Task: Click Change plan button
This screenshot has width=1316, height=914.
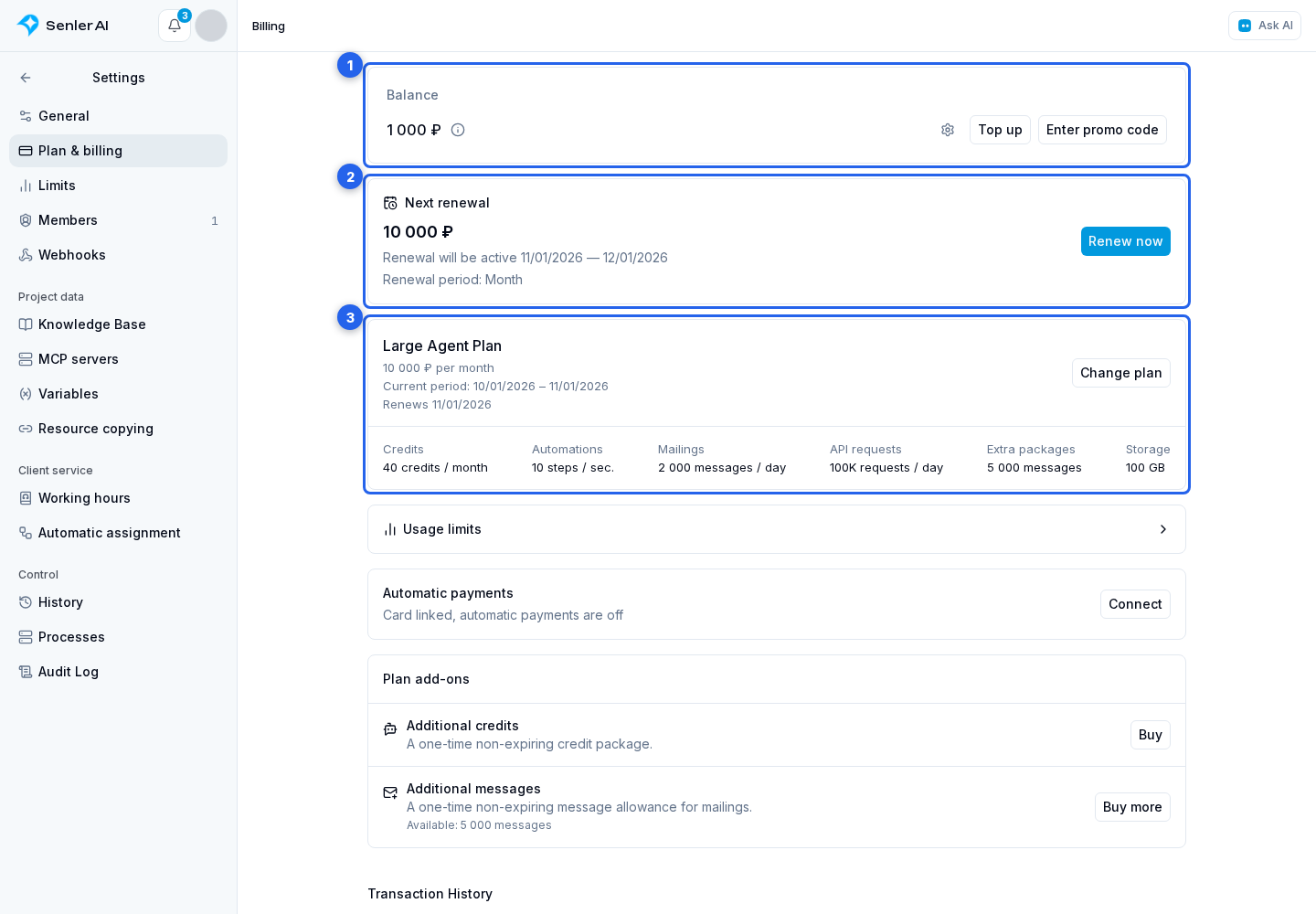Action: coord(1120,373)
